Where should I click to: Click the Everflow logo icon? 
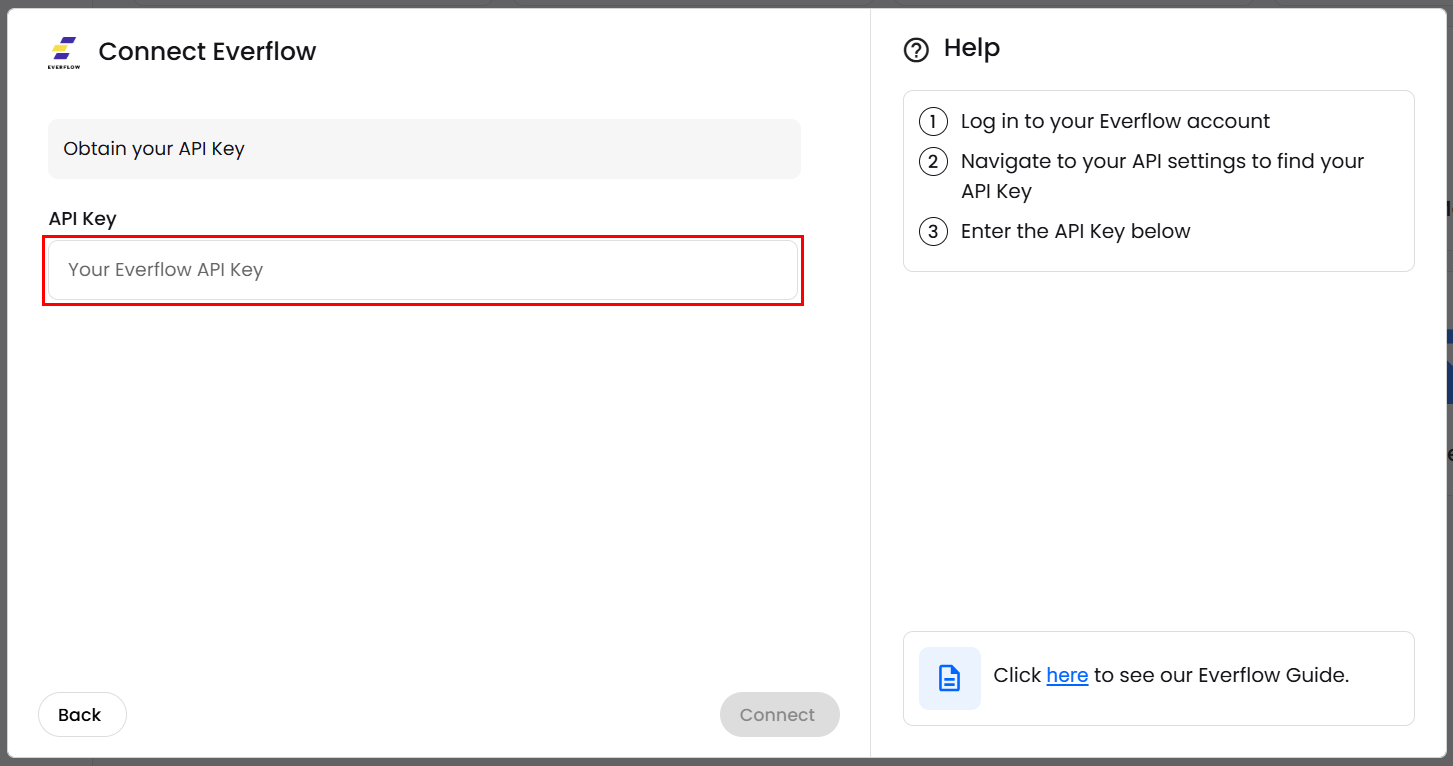point(63,52)
